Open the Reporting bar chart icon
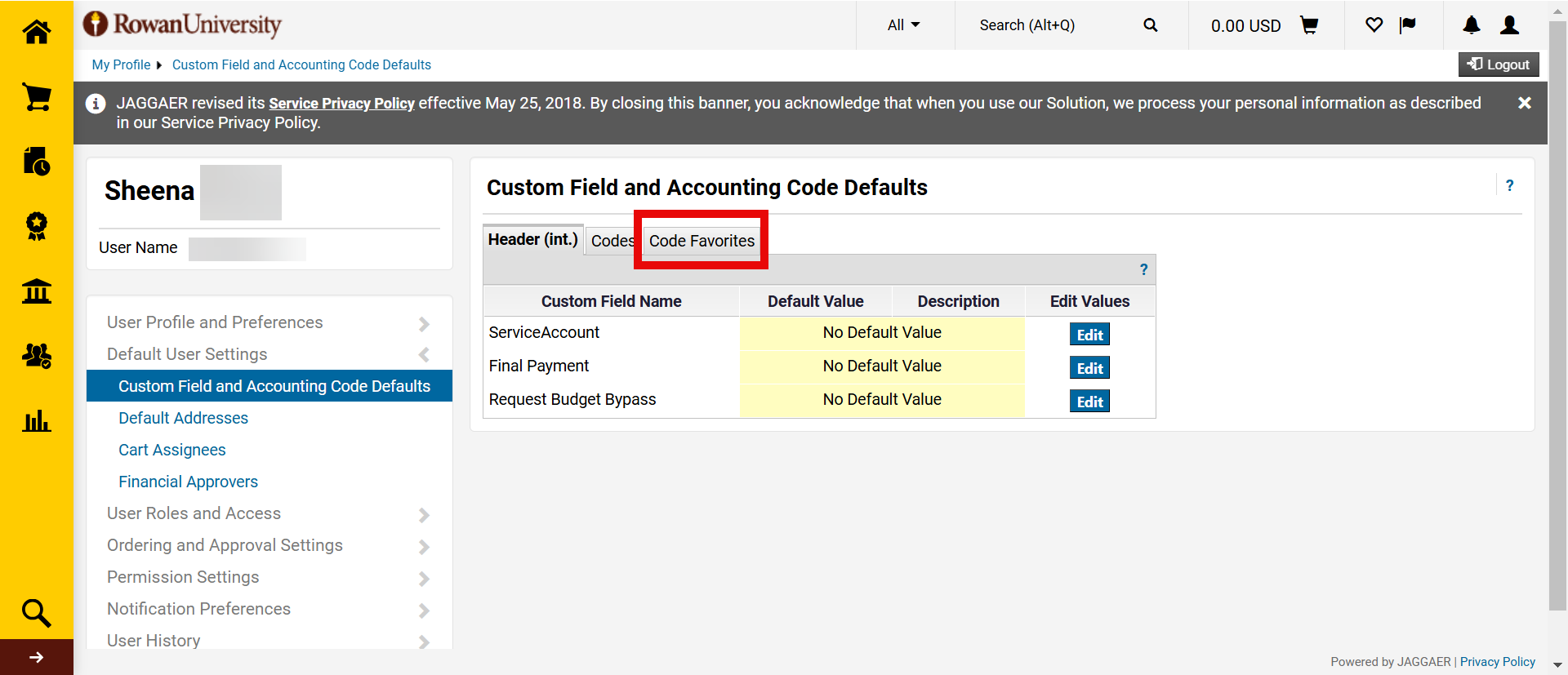This screenshot has height=675, width=1568. click(36, 421)
